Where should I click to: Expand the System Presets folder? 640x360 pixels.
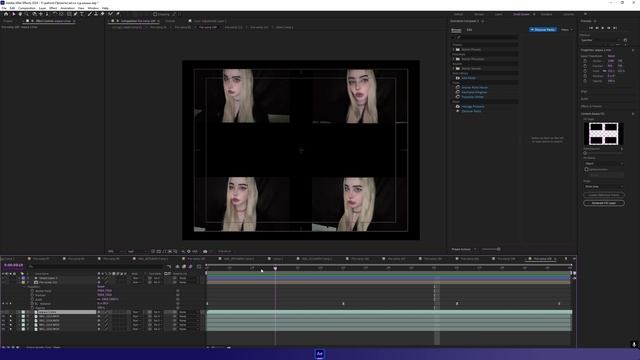click(x=453, y=49)
